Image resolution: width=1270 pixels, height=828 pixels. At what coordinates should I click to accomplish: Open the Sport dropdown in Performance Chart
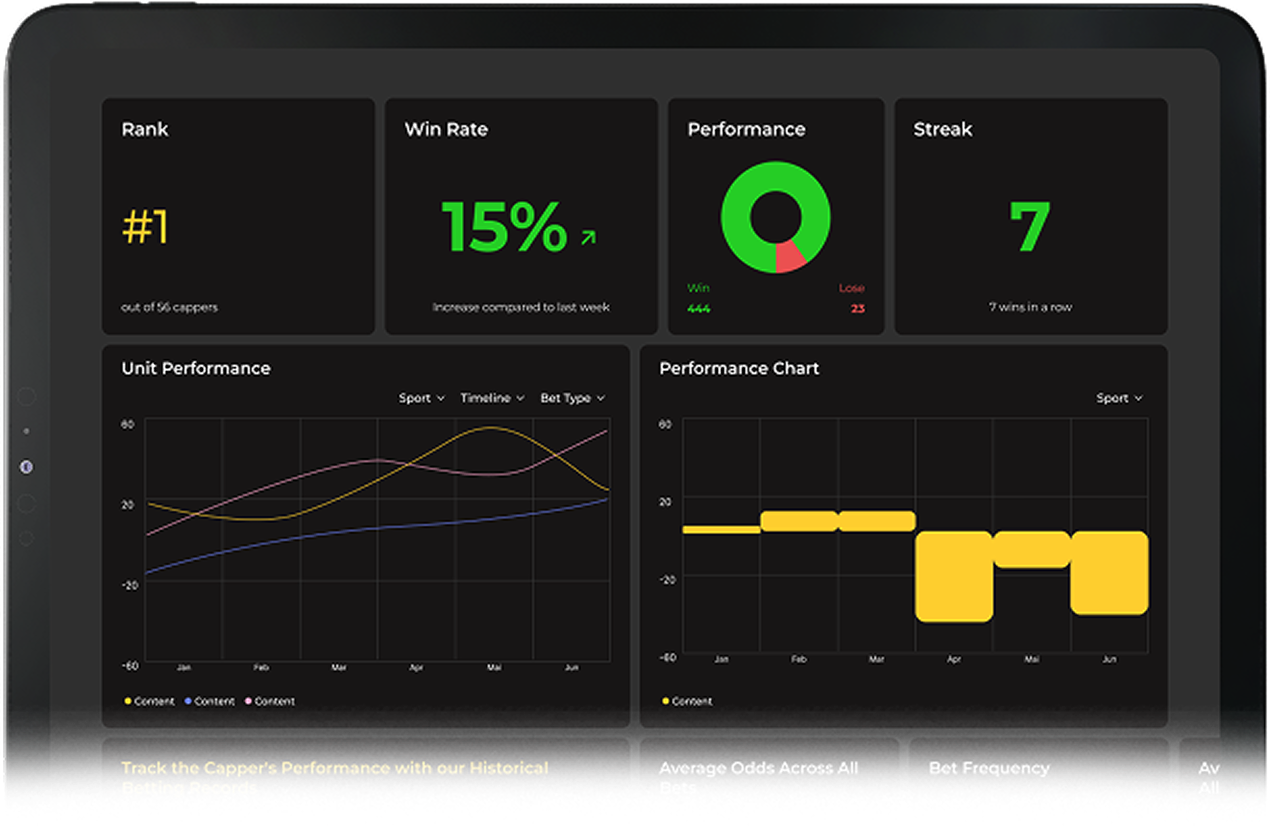[x=1118, y=398]
